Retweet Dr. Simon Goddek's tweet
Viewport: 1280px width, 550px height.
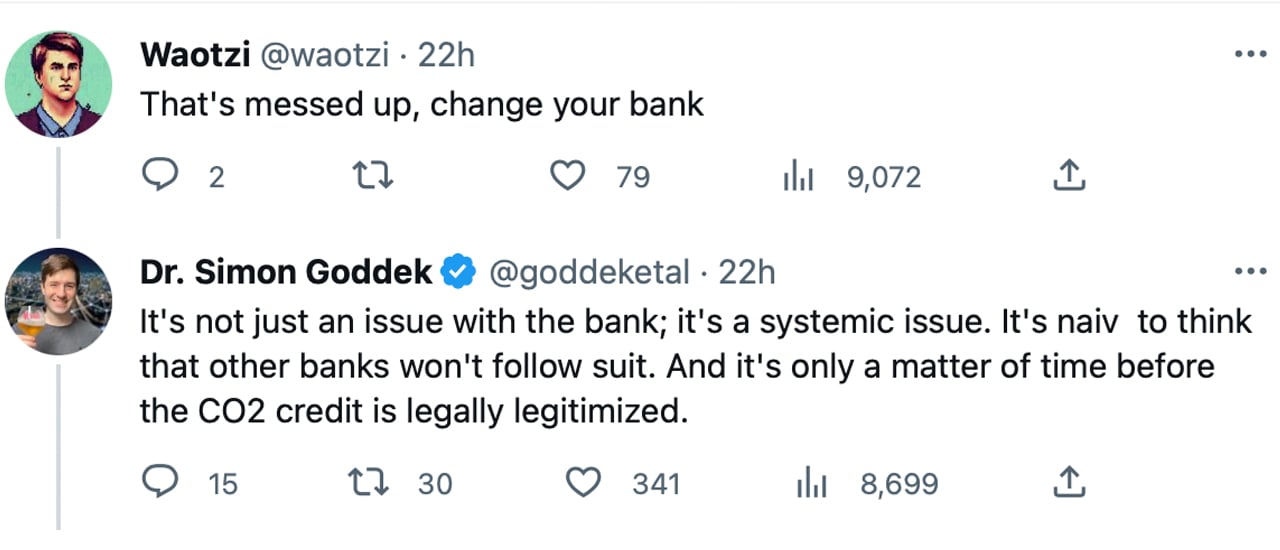click(x=374, y=485)
